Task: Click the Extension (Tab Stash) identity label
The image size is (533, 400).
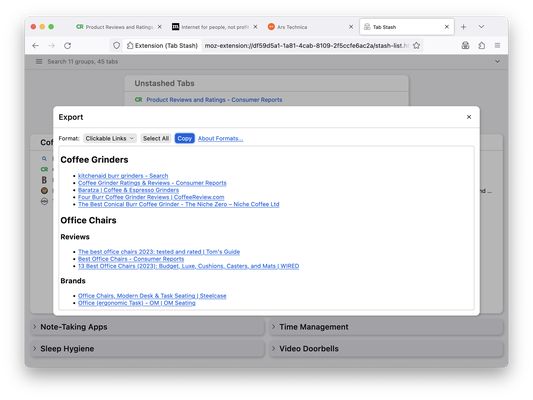Action: coord(162,46)
